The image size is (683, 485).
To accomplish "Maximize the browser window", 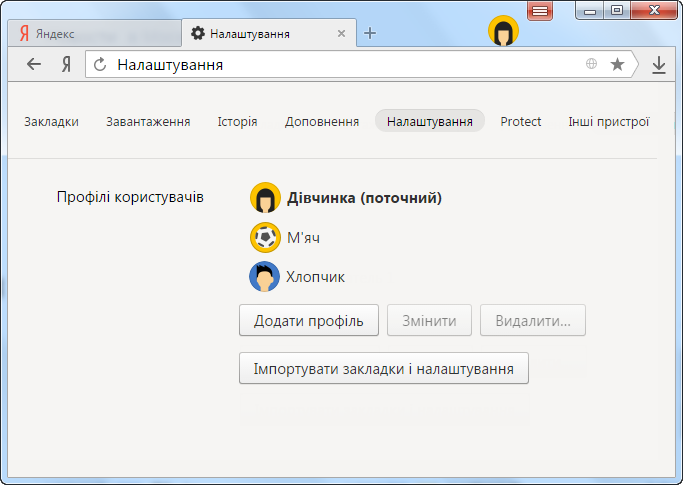I will click(617, 10).
